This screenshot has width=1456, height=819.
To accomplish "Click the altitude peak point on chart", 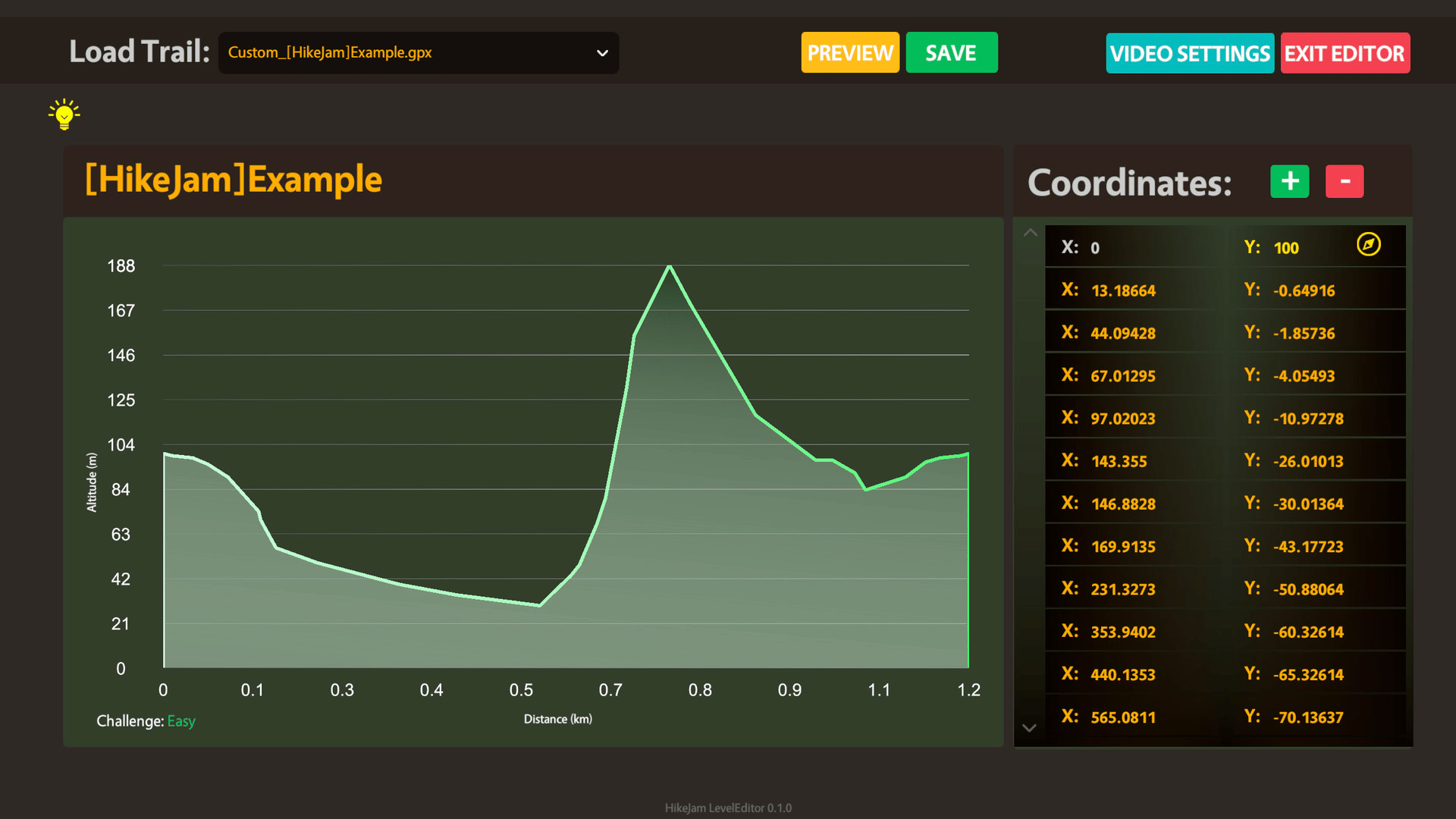I will click(669, 266).
